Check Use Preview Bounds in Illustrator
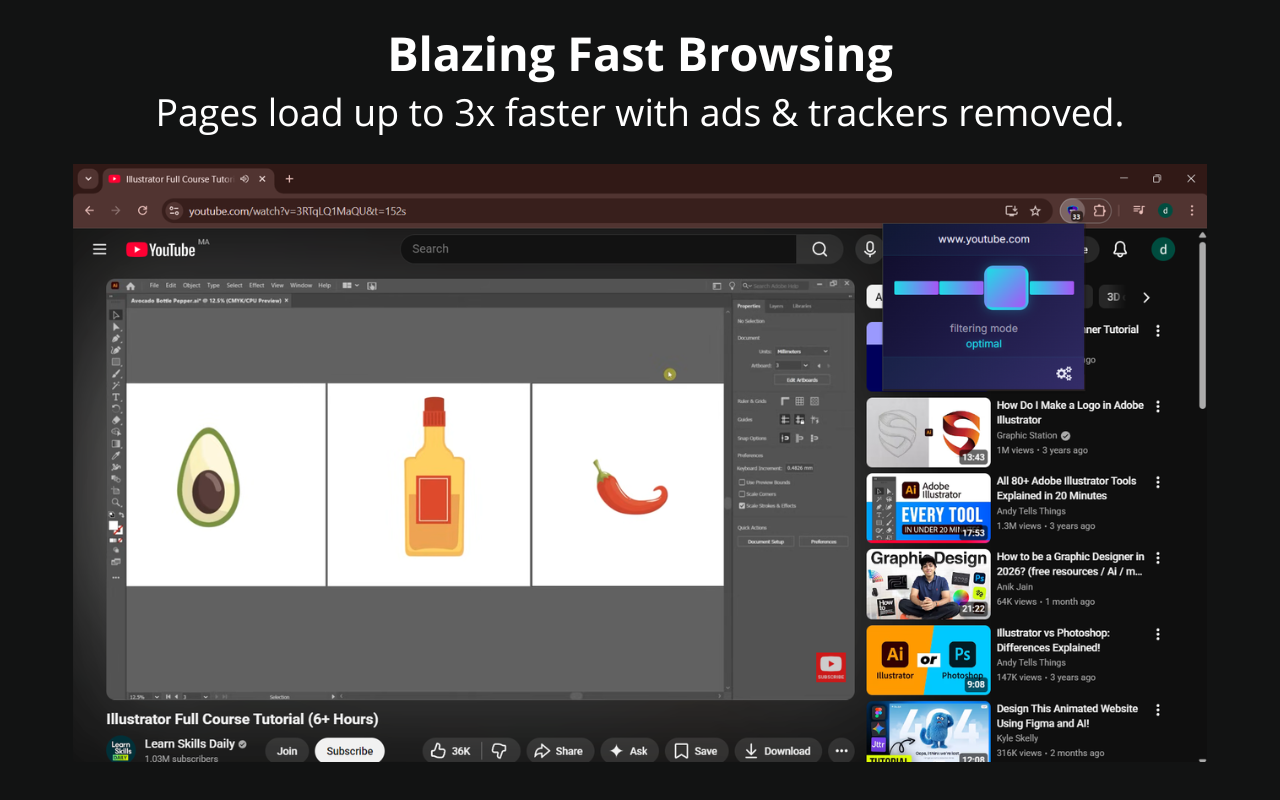The width and height of the screenshot is (1280, 800). coord(741,482)
